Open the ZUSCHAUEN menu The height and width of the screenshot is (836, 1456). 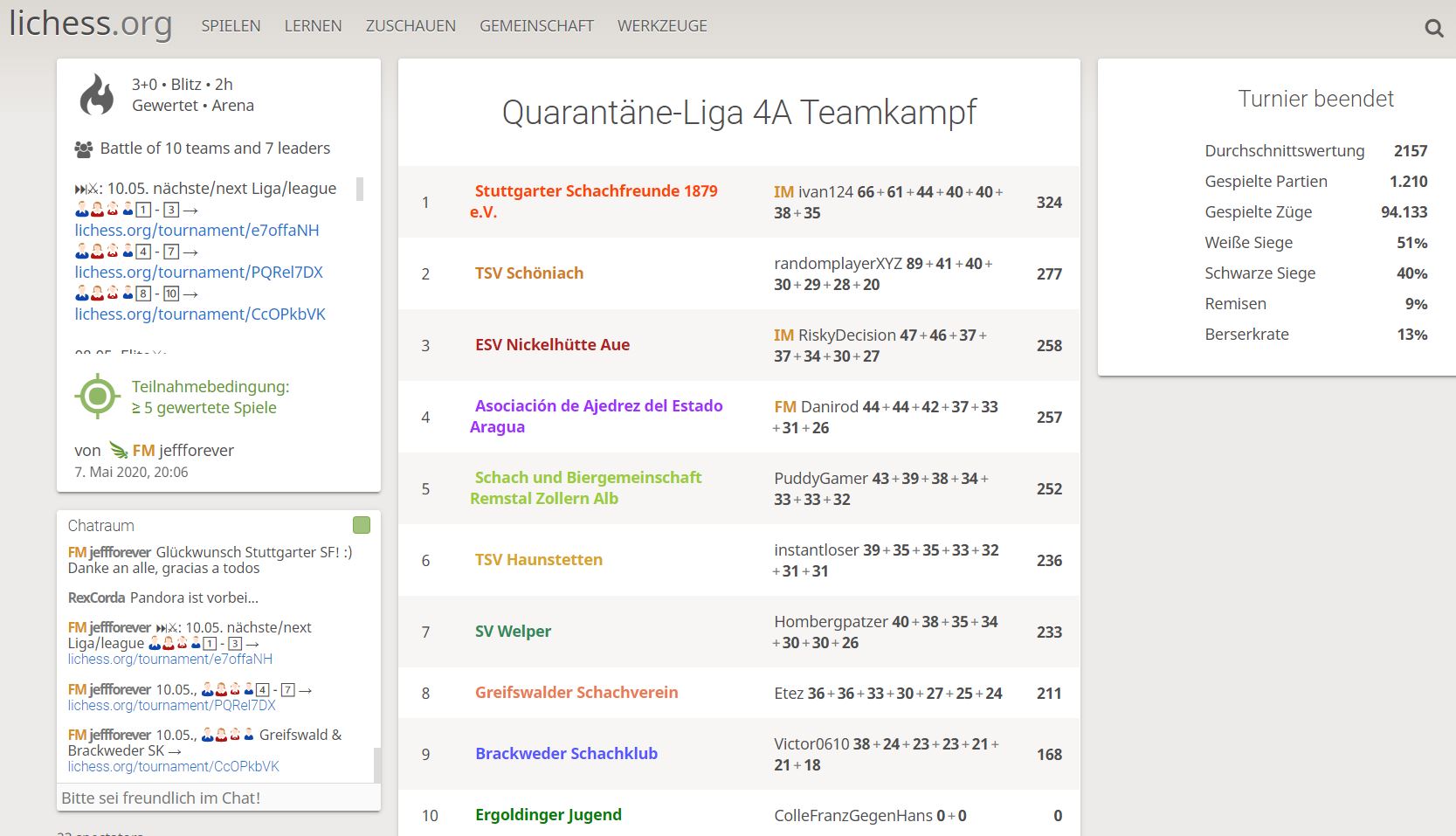point(411,26)
